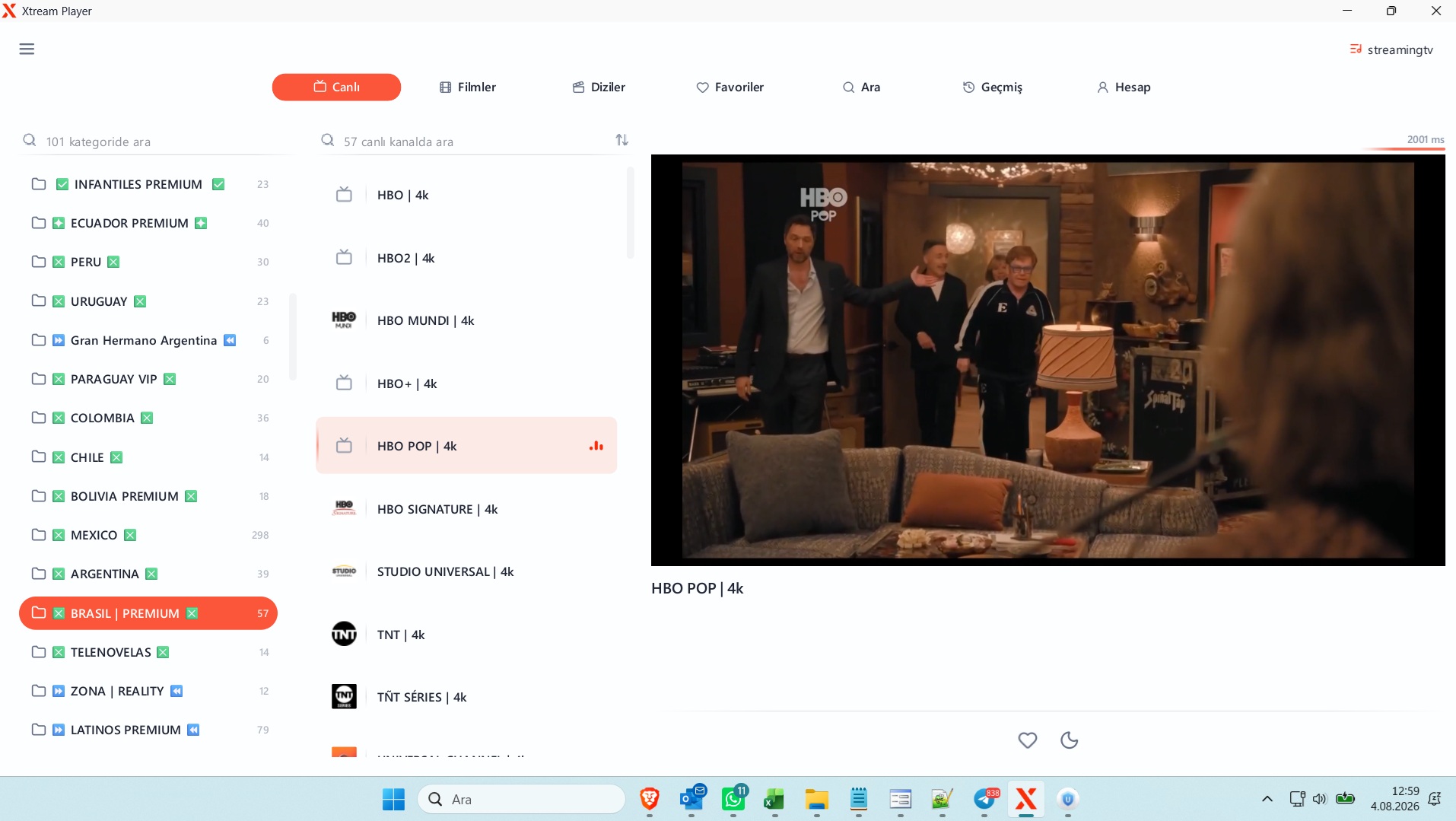1456x821 pixels.
Task: Select the TELENOVELAS category
Action: click(148, 652)
